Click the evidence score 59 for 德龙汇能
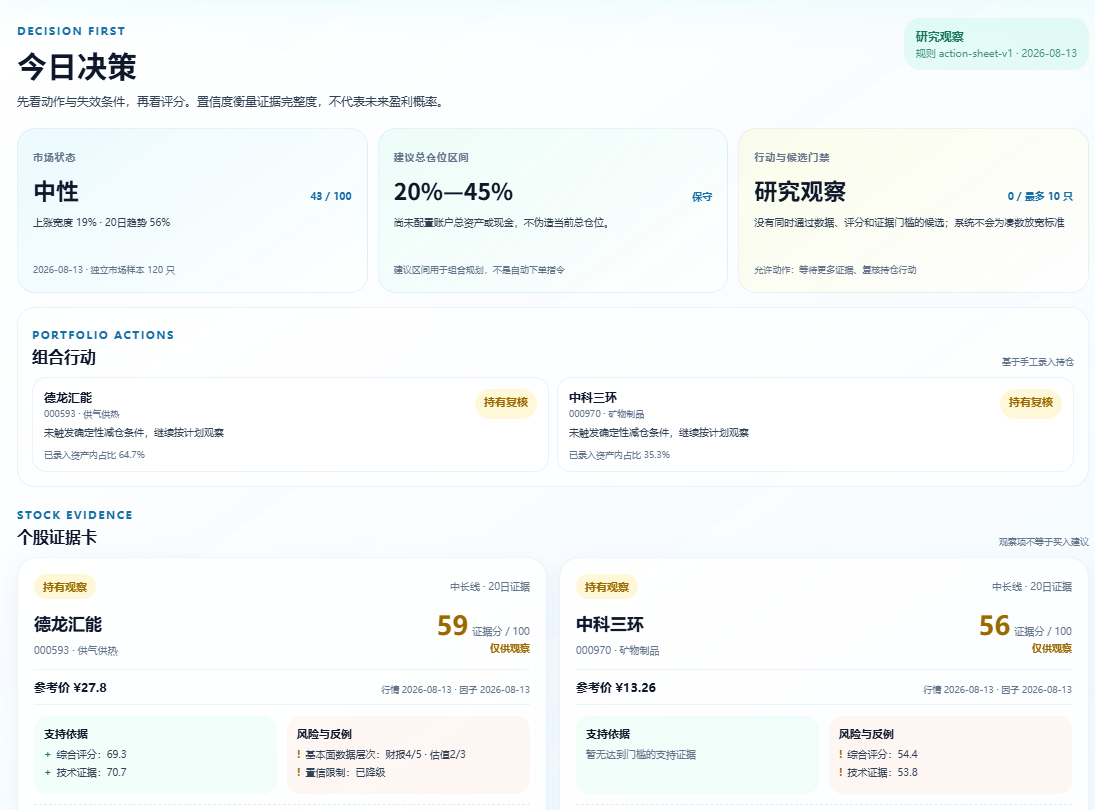1095x810 pixels. [x=453, y=626]
